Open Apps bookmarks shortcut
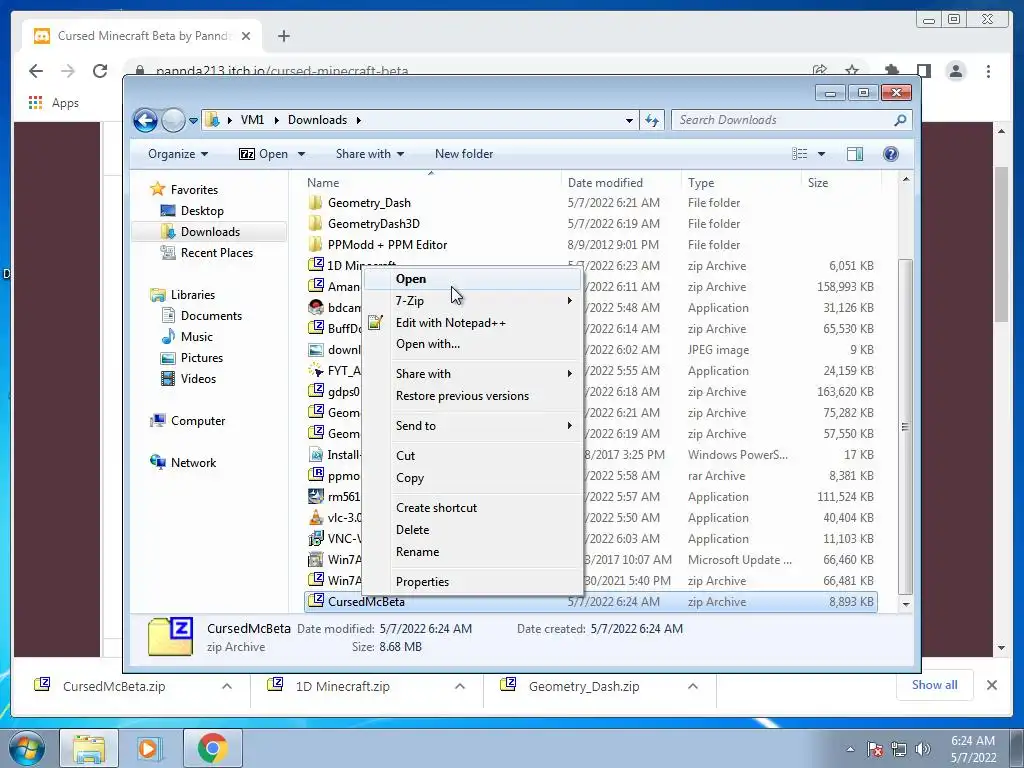The height and width of the screenshot is (768, 1024). coord(54,103)
